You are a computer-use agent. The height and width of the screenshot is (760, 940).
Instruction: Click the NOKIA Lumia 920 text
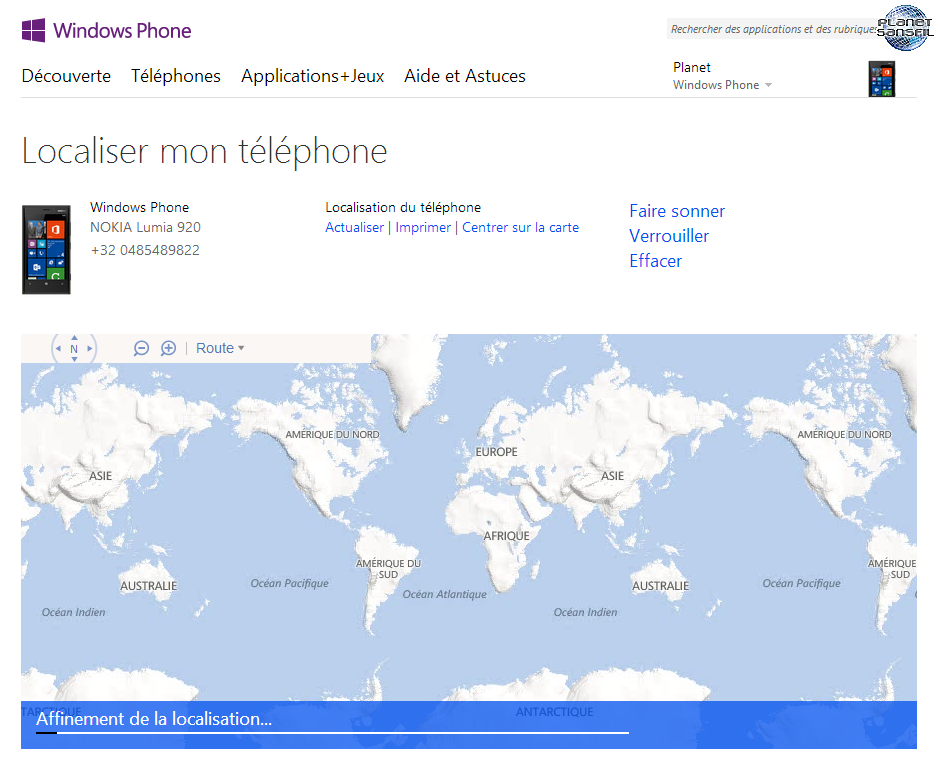click(146, 228)
